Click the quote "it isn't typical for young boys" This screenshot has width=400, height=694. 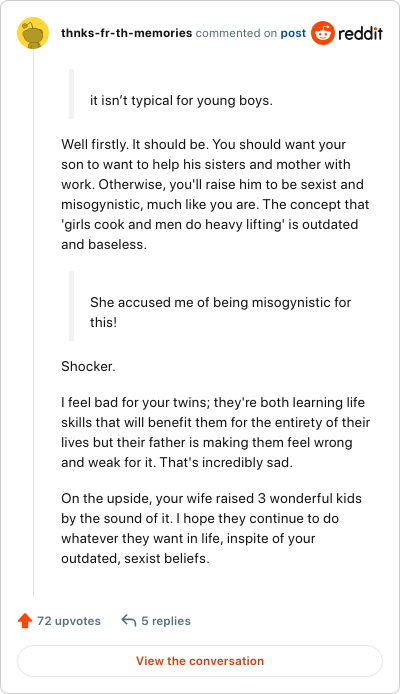click(181, 101)
